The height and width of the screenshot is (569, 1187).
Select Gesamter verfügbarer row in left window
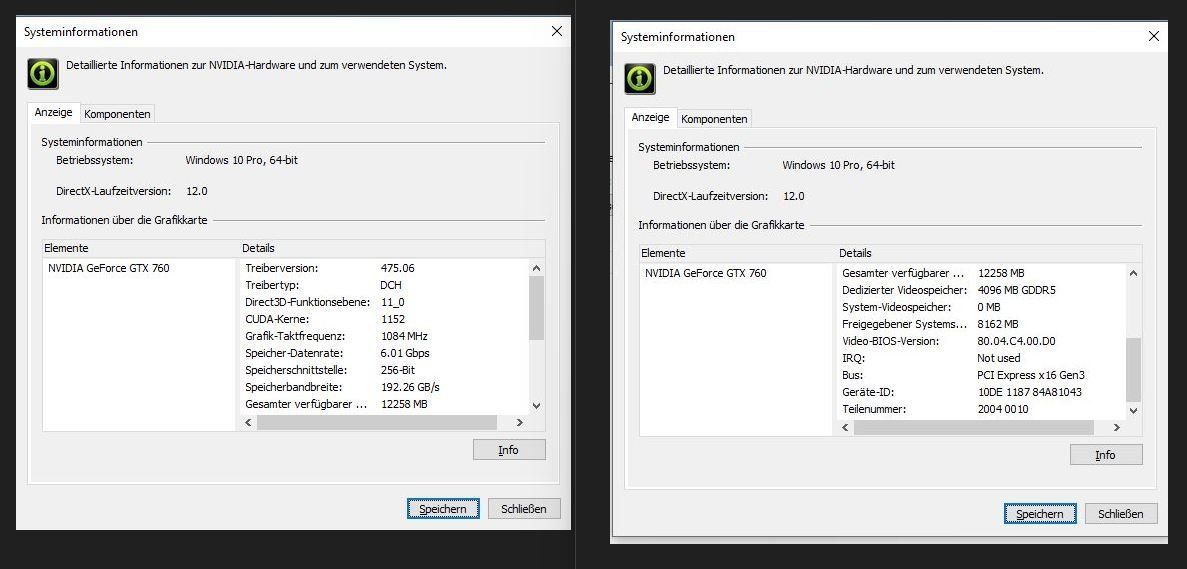pos(385,404)
